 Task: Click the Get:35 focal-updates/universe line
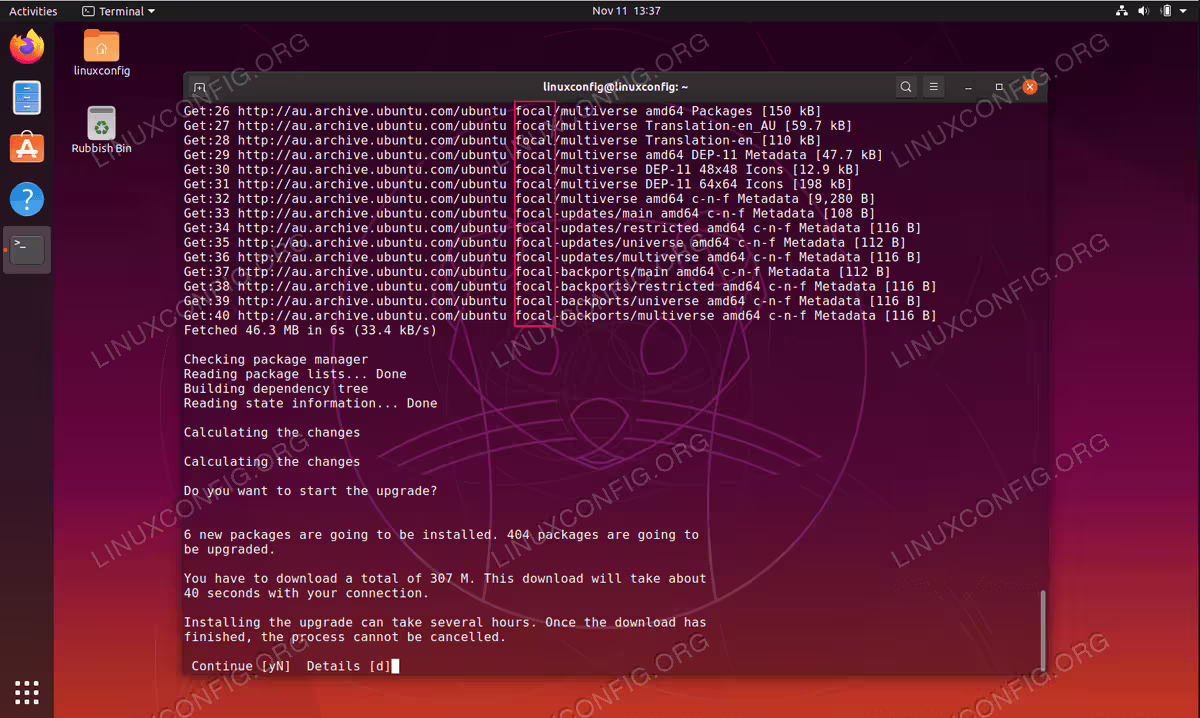point(545,243)
